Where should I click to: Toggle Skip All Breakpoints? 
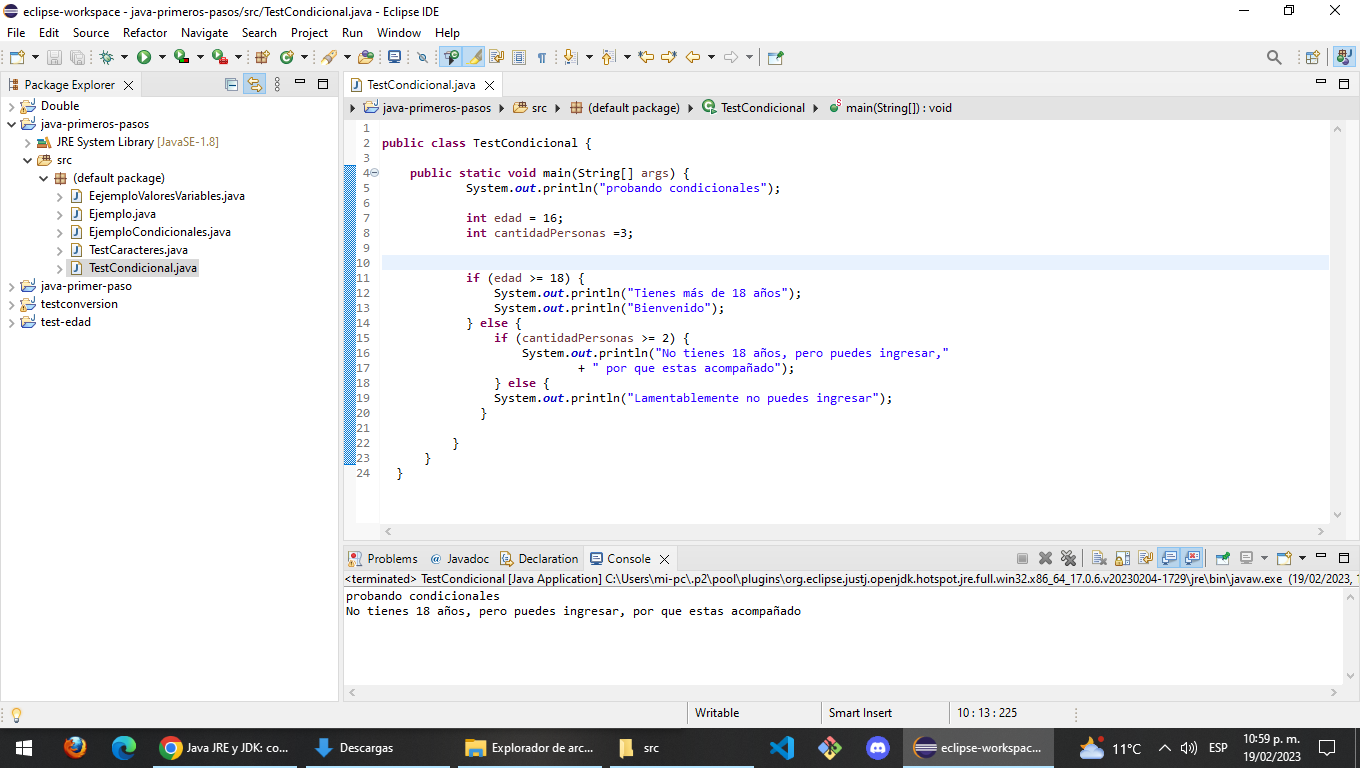pos(422,58)
